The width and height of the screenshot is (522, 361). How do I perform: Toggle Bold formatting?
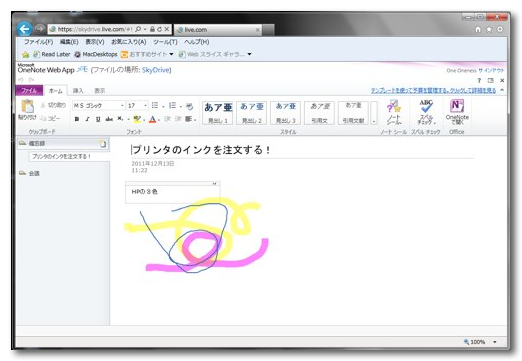click(77, 119)
